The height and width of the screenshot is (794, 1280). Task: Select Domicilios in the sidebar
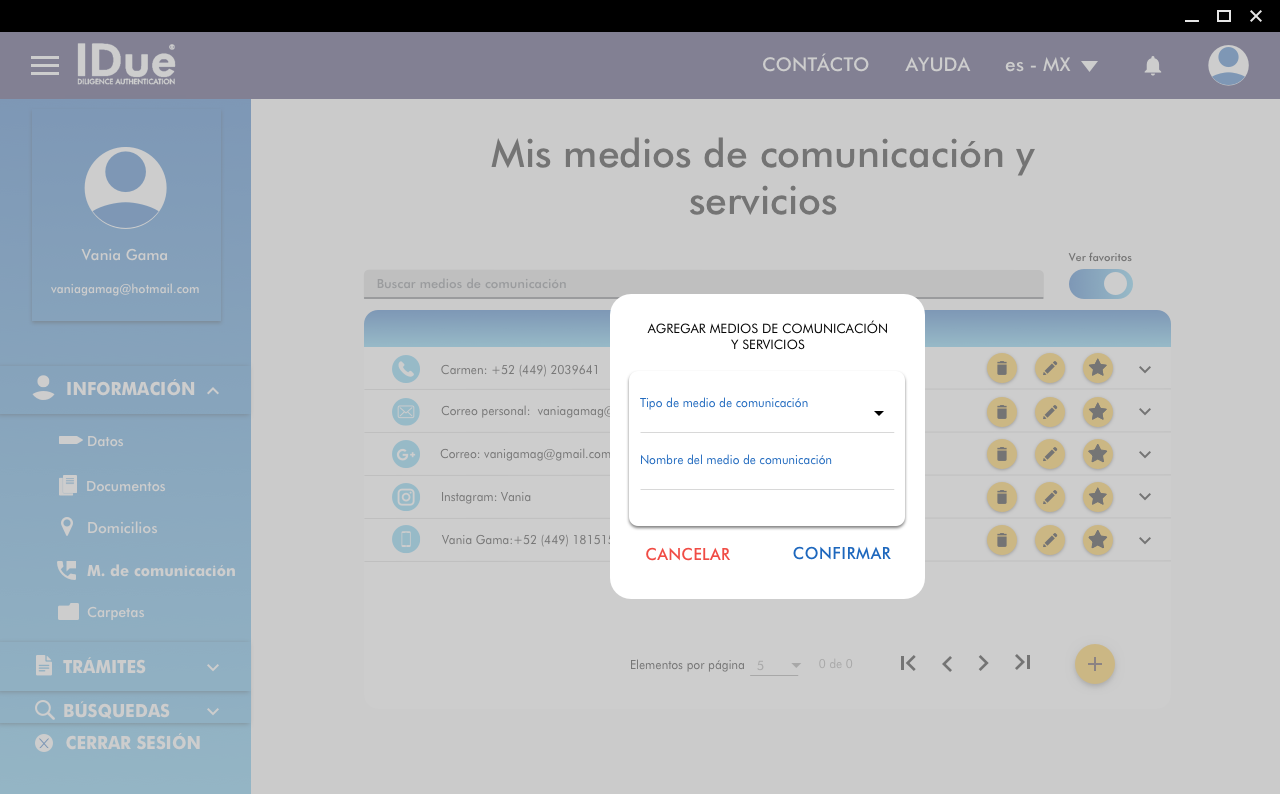121,528
